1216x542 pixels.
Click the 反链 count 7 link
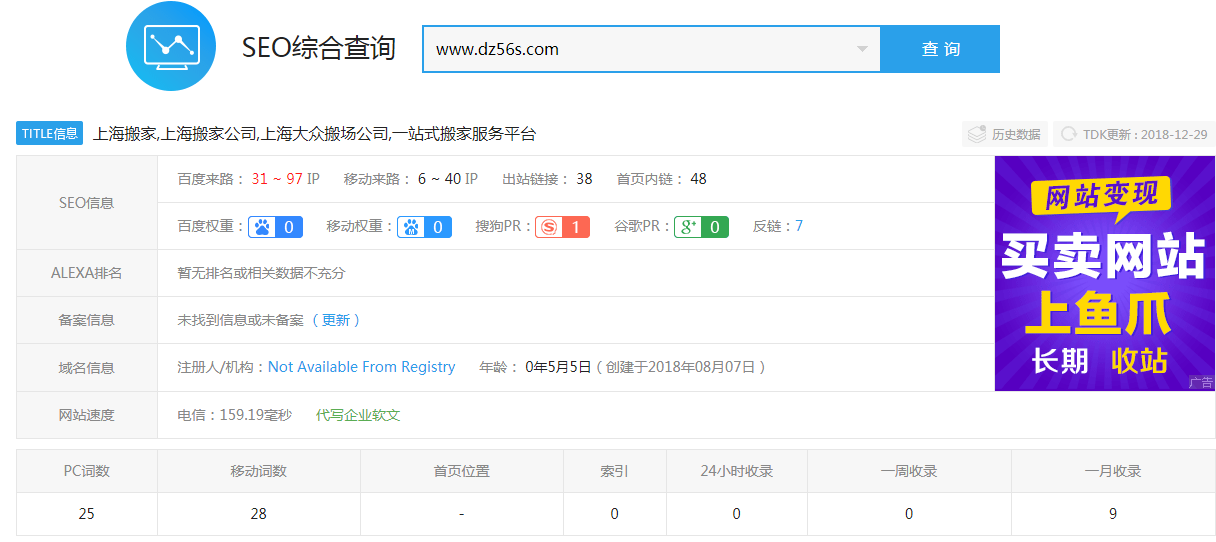click(799, 226)
